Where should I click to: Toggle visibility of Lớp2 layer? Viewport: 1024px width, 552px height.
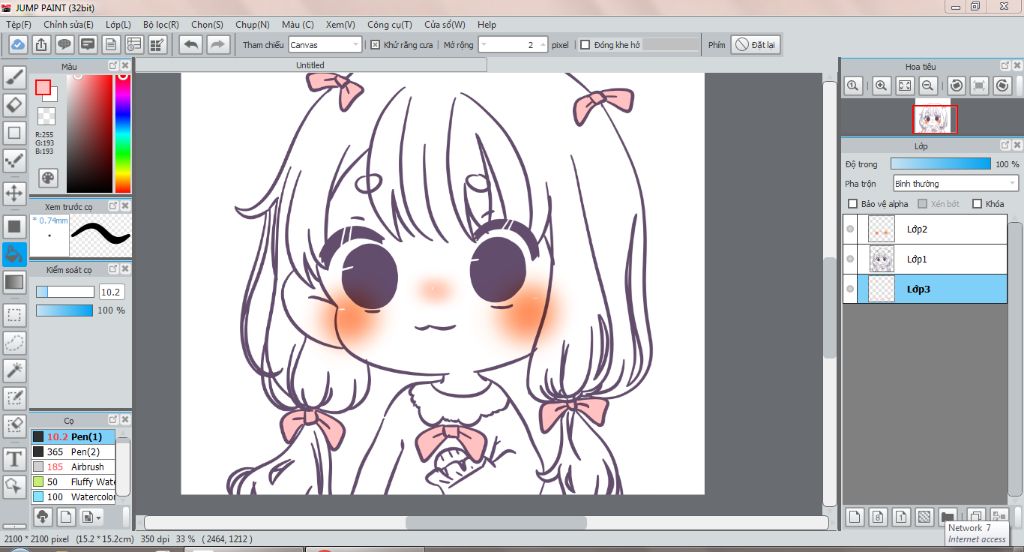tap(850, 229)
